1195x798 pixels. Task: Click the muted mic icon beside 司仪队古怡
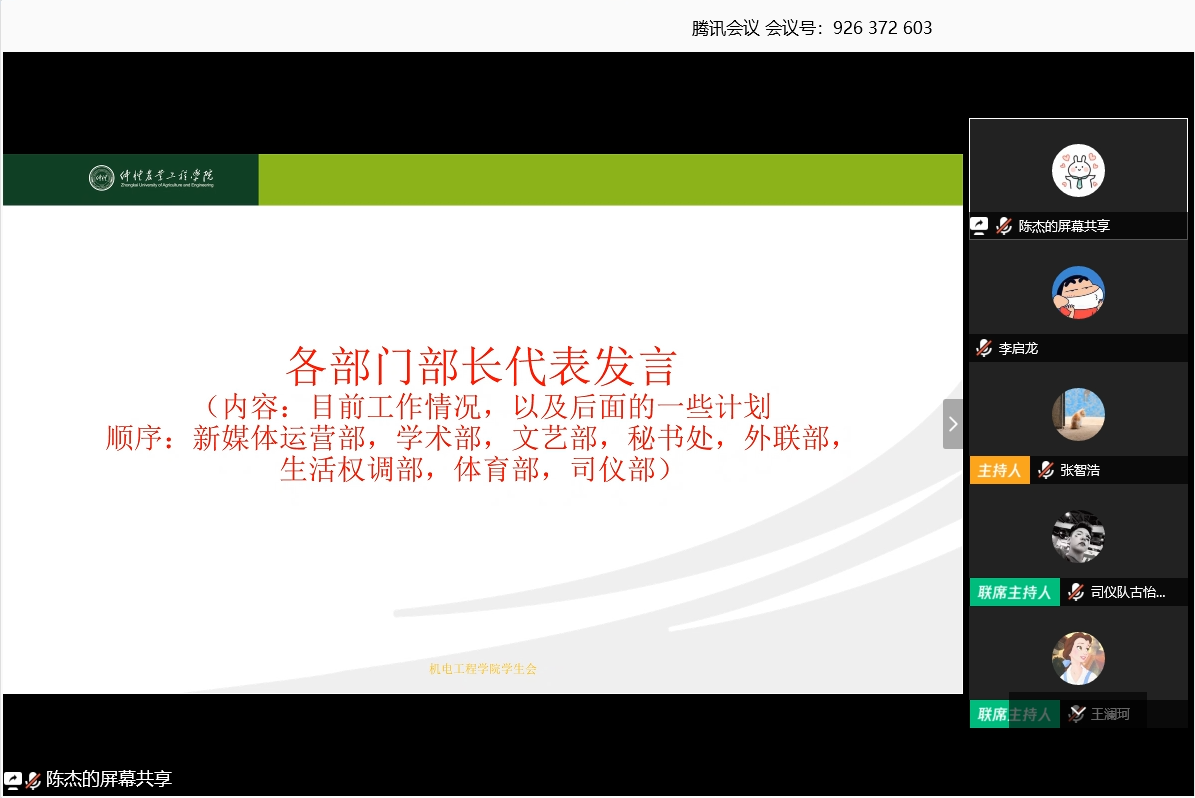pyautogui.click(x=1076, y=592)
